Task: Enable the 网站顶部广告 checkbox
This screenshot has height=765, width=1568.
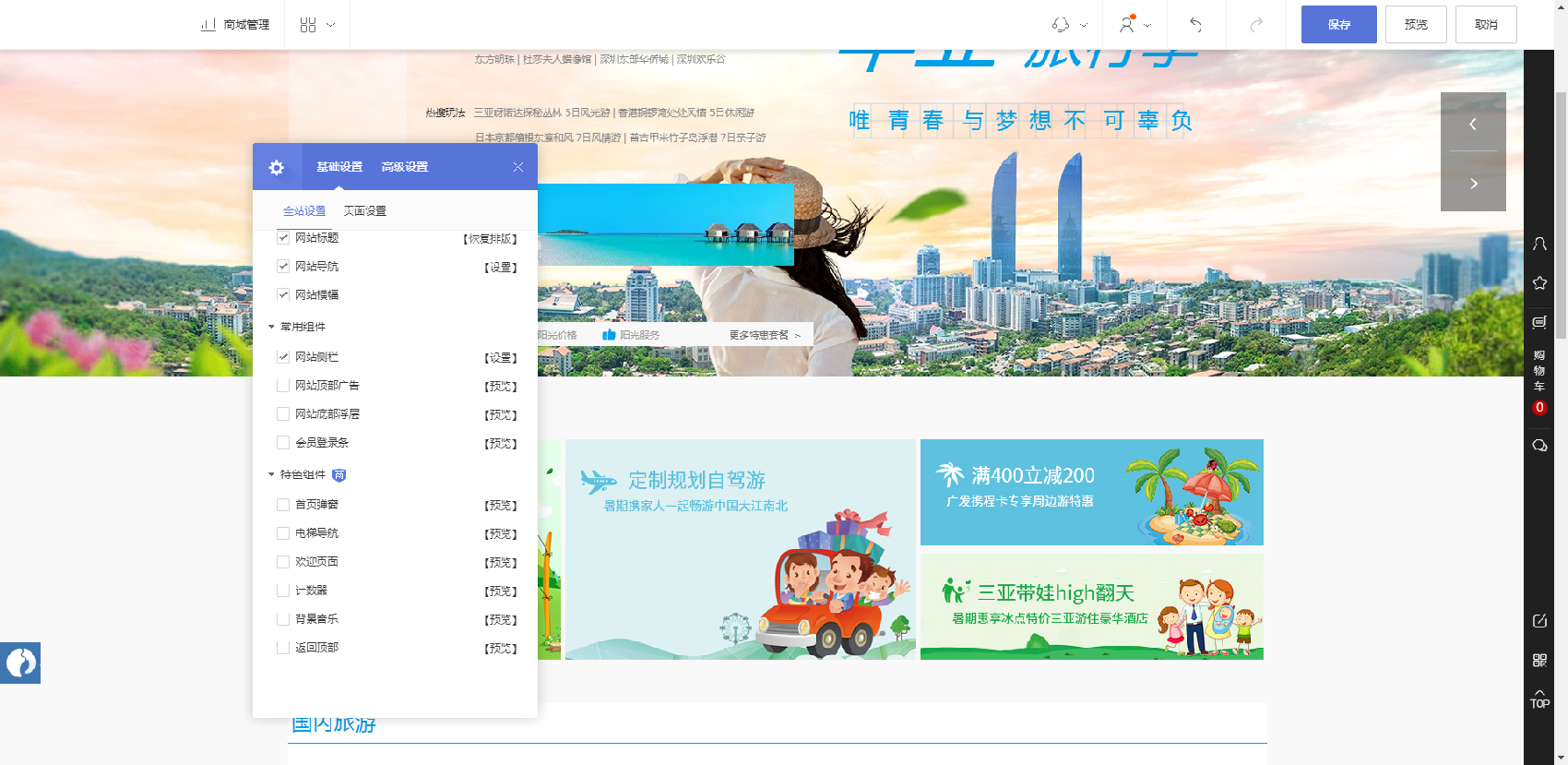Action: click(283, 386)
